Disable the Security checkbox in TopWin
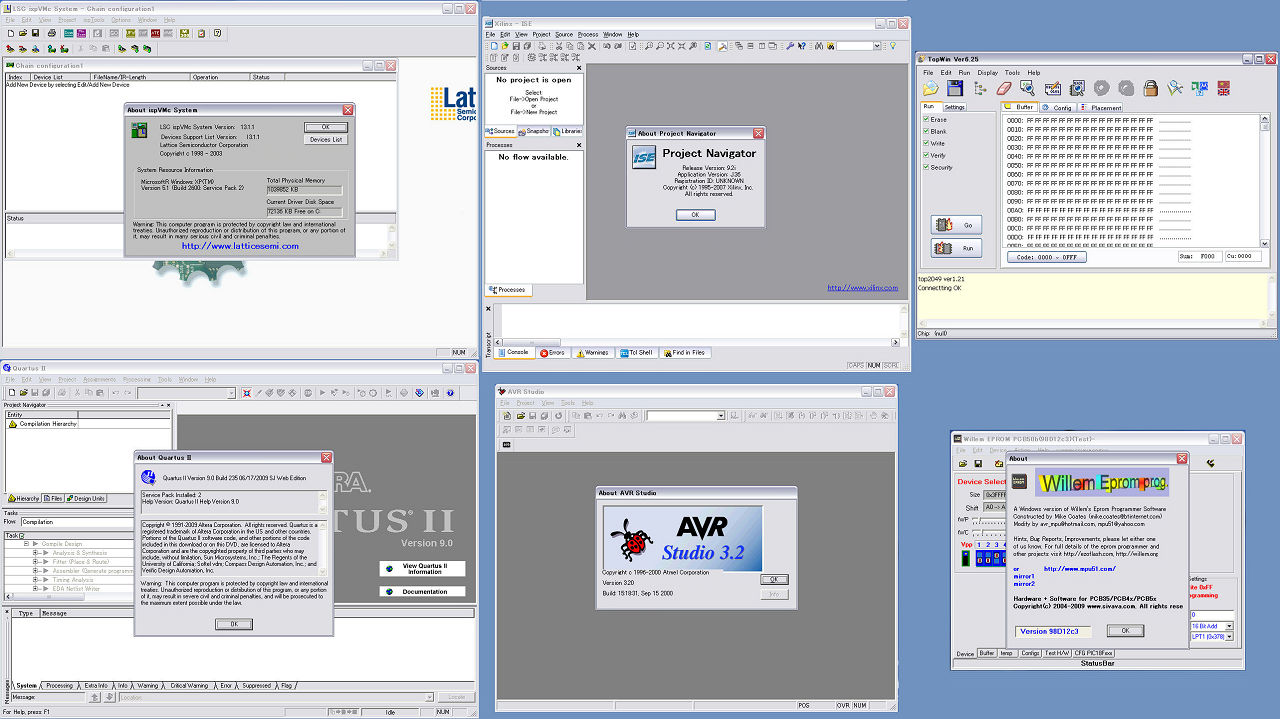The height and width of the screenshot is (719, 1280). (928, 168)
